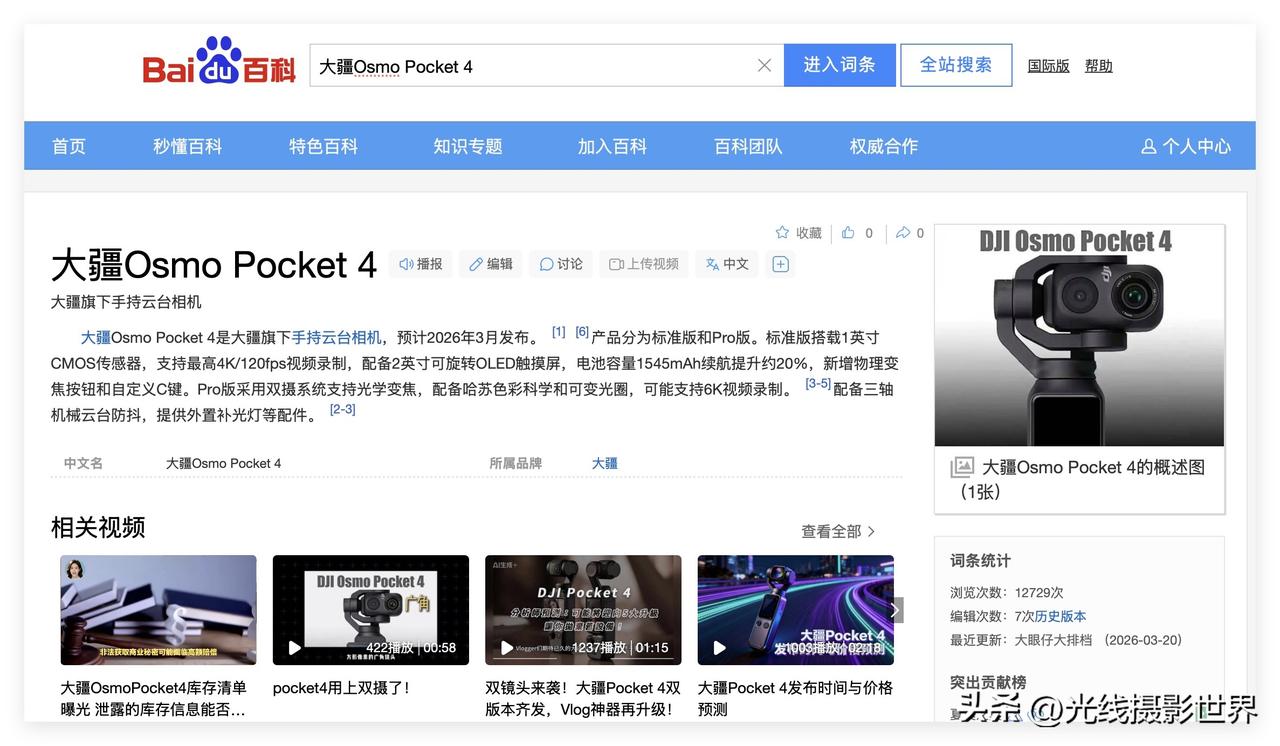The height and width of the screenshot is (746, 1280).
Task: Click the thumbs-up like icon
Action: click(x=849, y=232)
